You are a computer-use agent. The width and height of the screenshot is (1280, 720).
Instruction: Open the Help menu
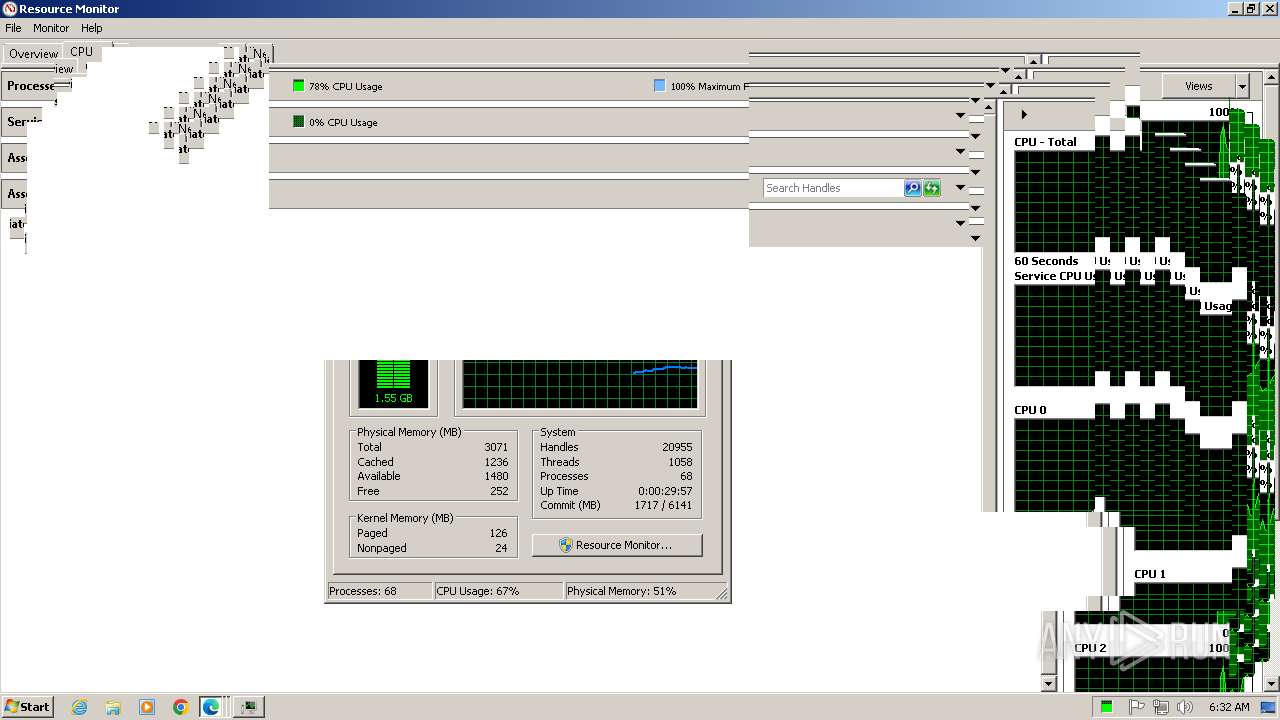(x=92, y=28)
